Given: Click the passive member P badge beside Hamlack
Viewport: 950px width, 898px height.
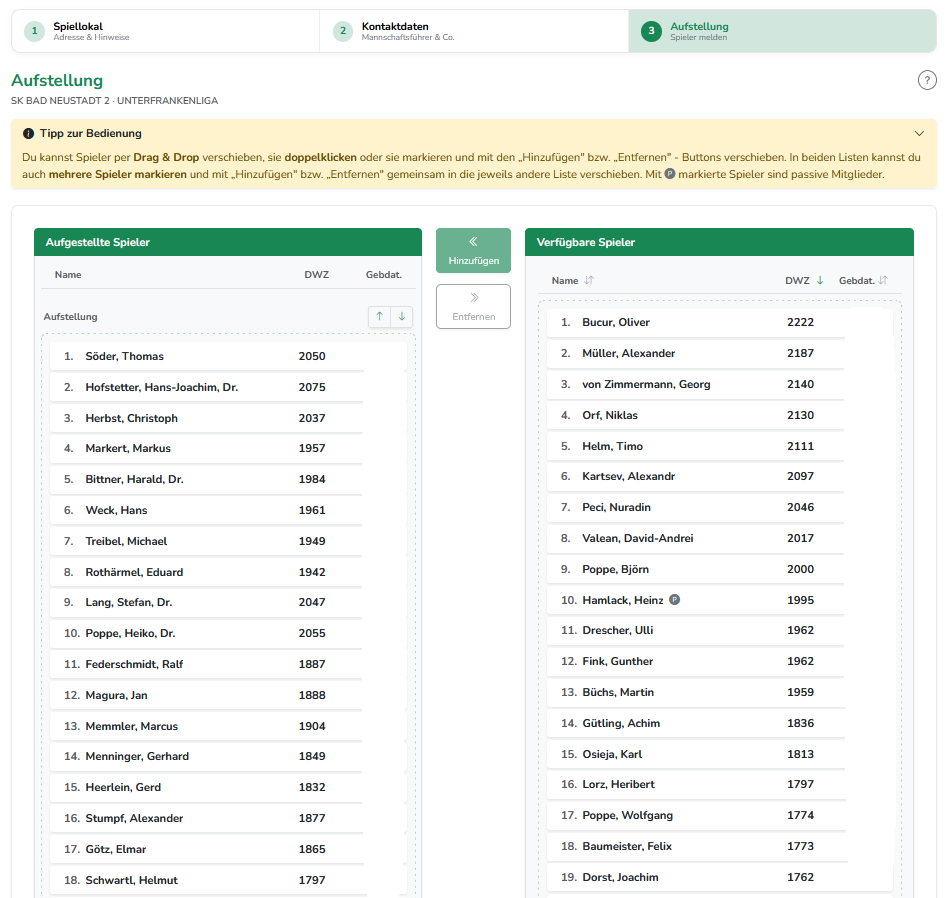Looking at the screenshot, I should click(x=674, y=600).
